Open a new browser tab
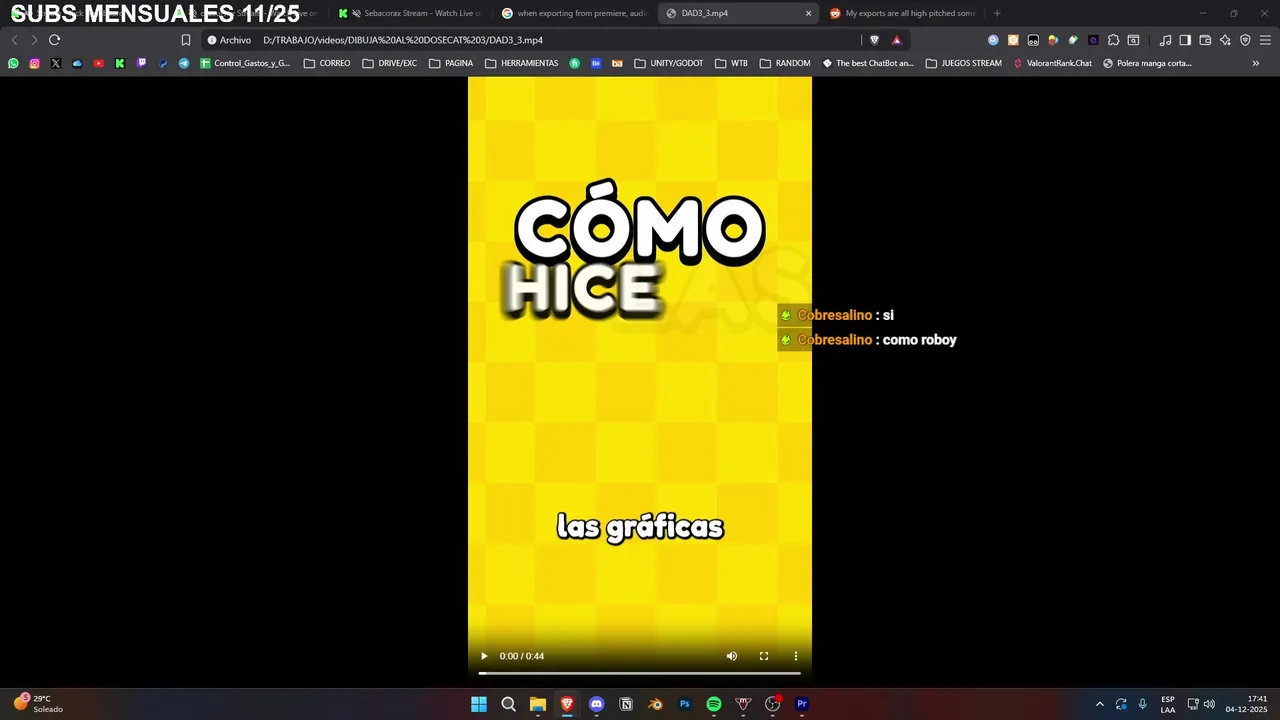The image size is (1280, 720). pyautogui.click(x=997, y=13)
